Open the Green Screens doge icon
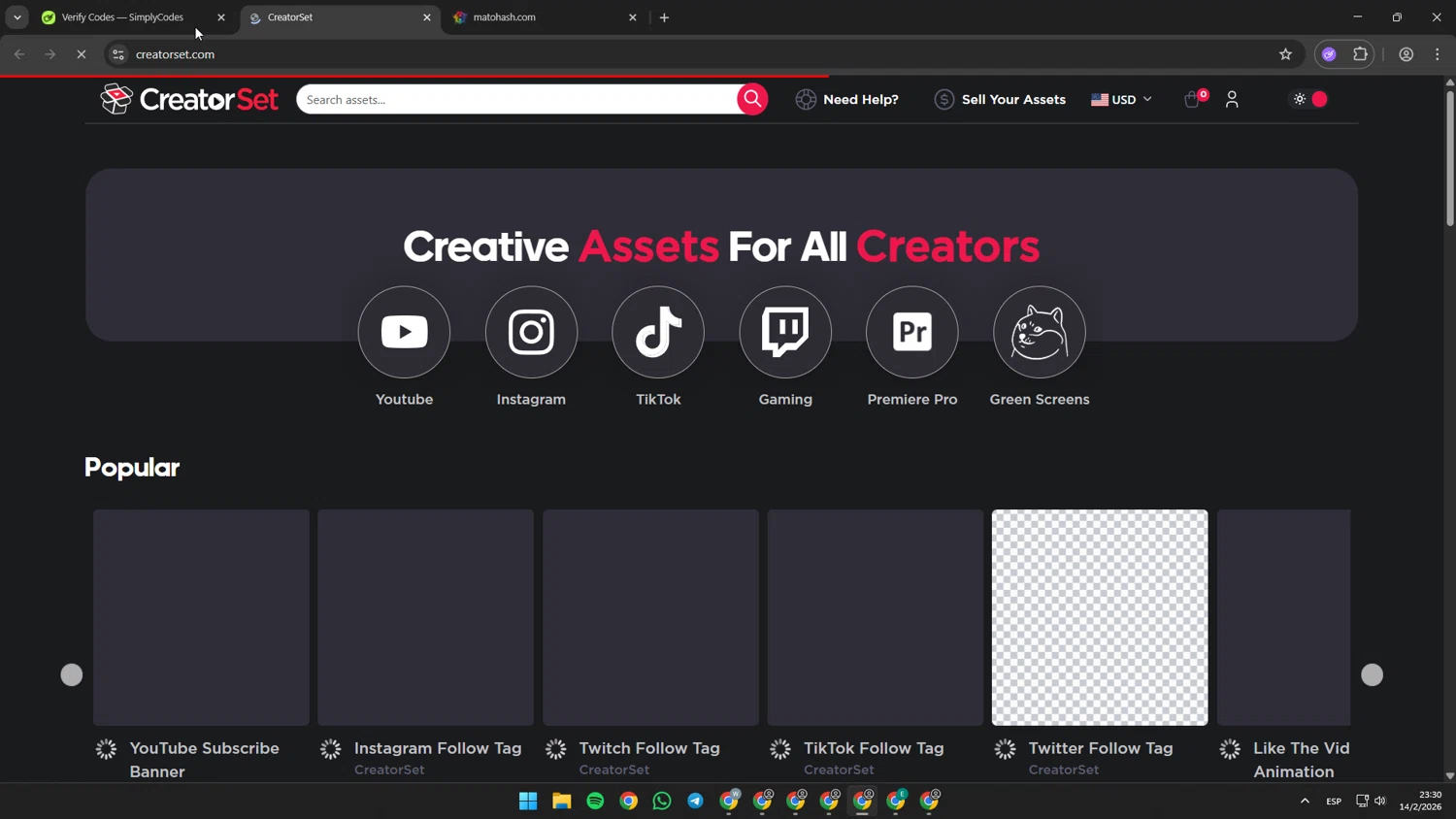Screen dimensions: 1456x819 point(1040,332)
